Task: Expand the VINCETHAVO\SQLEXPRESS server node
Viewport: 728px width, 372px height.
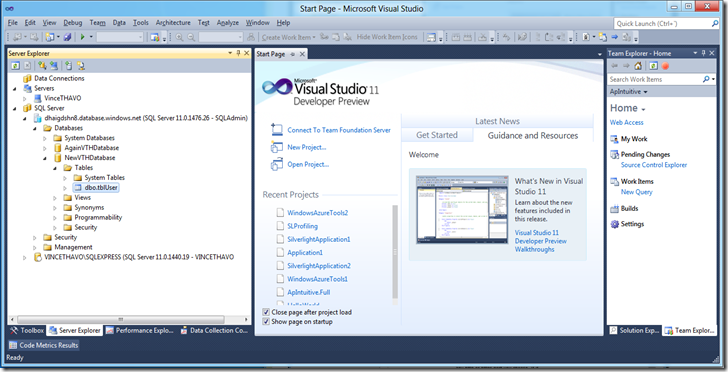Action: [25, 257]
